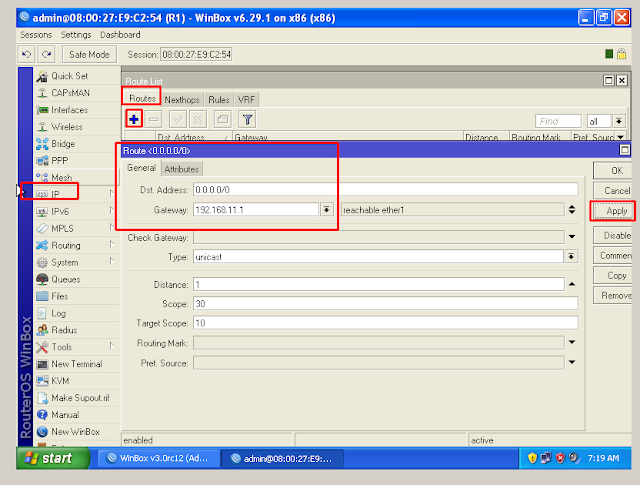Click the Gateway 192.168.11.1 field
This screenshot has width=640, height=485.
[x=256, y=210]
